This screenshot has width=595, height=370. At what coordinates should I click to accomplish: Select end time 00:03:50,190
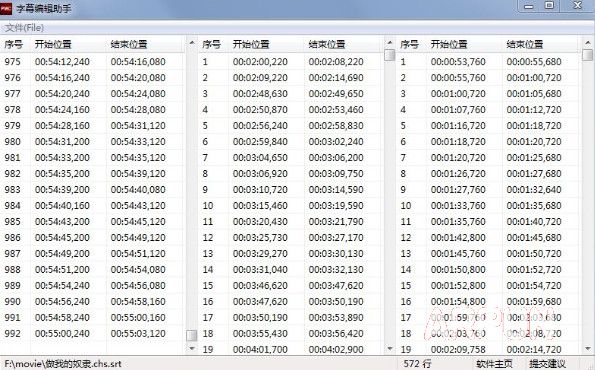(336, 301)
